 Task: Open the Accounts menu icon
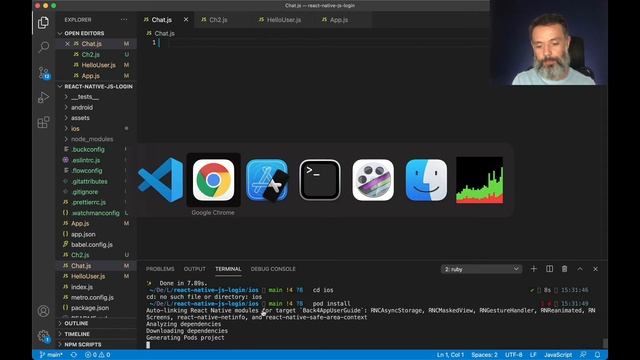pos(43,311)
